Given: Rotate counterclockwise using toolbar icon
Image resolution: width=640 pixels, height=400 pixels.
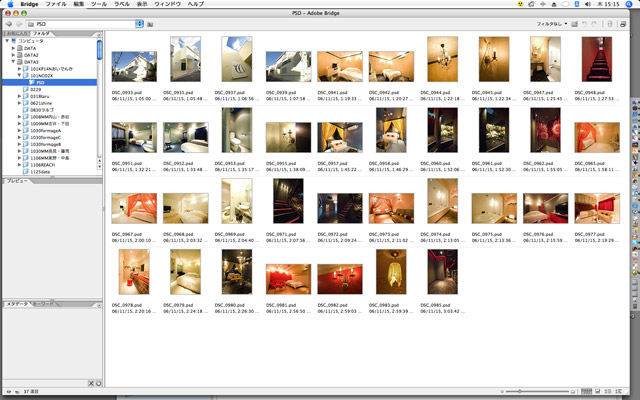Looking at the screenshot, I should (x=584, y=24).
